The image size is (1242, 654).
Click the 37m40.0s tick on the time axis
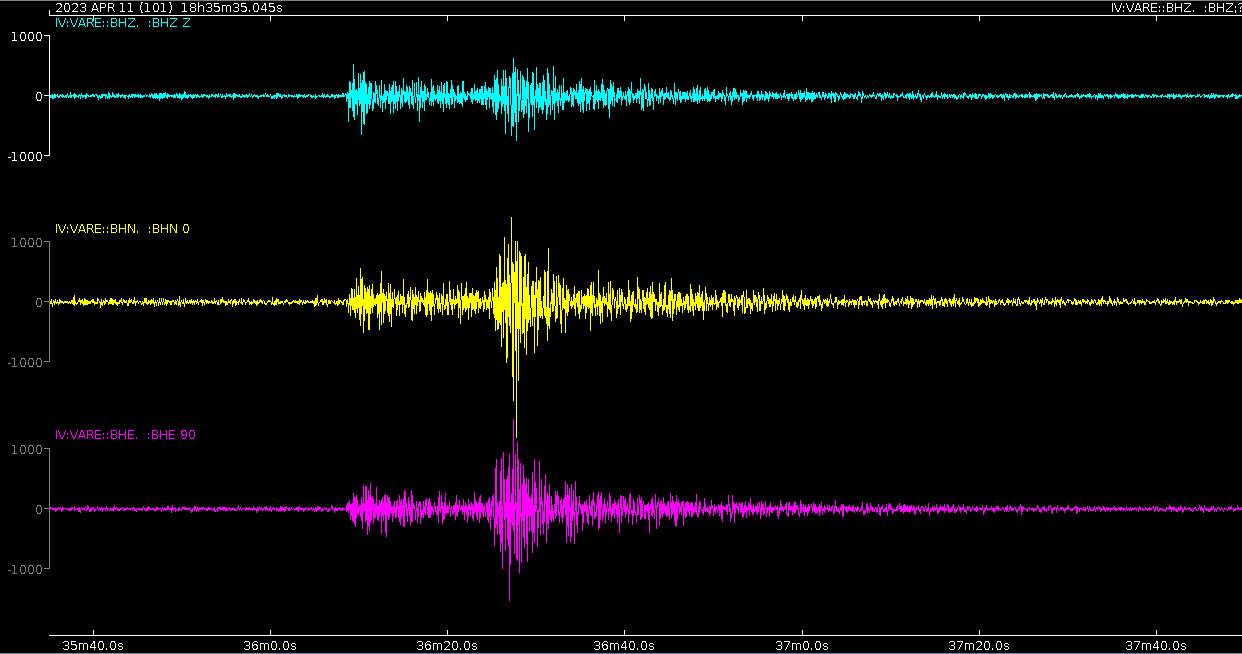1157,646
